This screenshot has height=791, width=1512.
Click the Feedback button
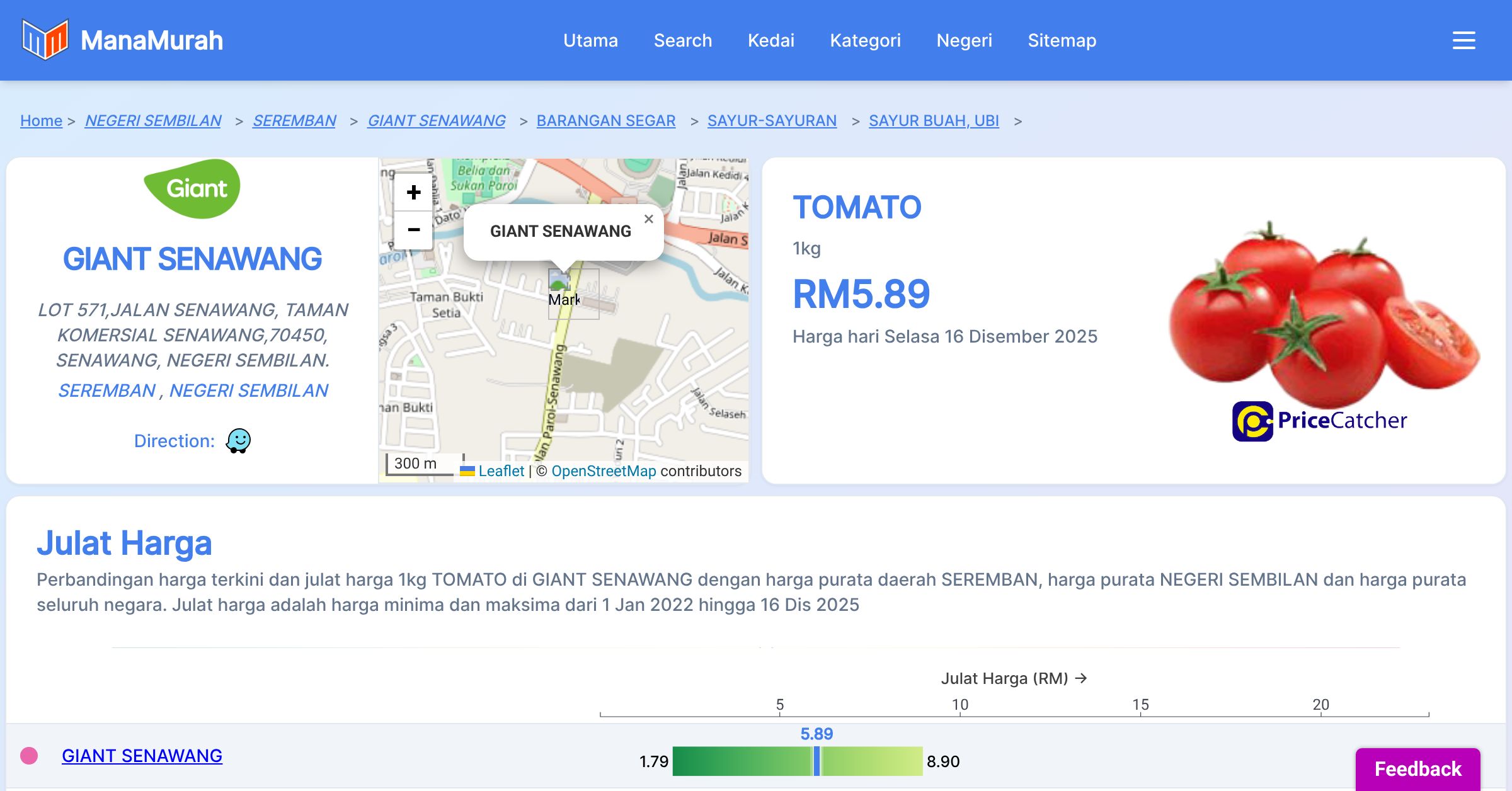pos(1417,768)
